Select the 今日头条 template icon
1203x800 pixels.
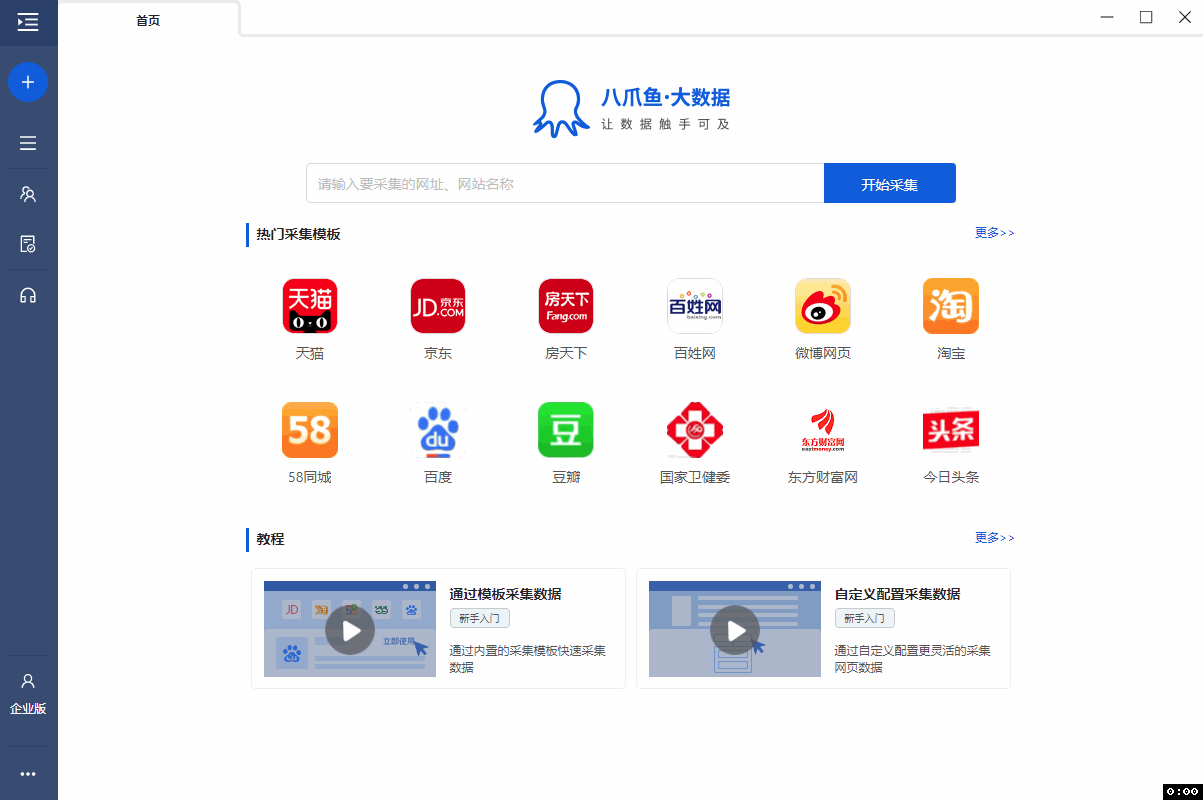click(951, 430)
